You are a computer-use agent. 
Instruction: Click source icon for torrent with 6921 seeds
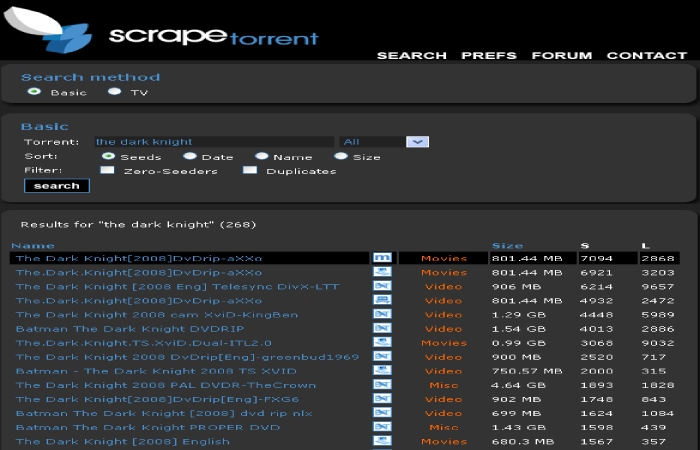point(382,272)
